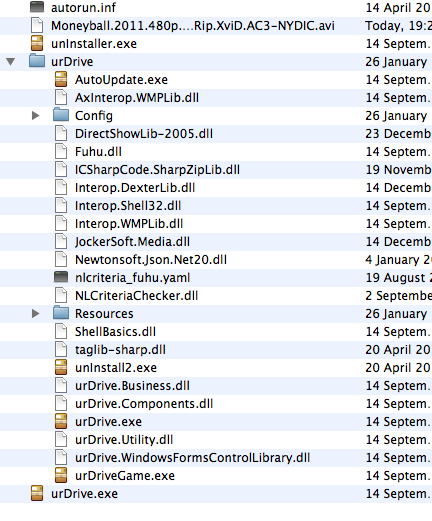Select the AutoUpdate.exe file name
Screen dimensions: 432x521
pyautogui.click(x=121, y=80)
